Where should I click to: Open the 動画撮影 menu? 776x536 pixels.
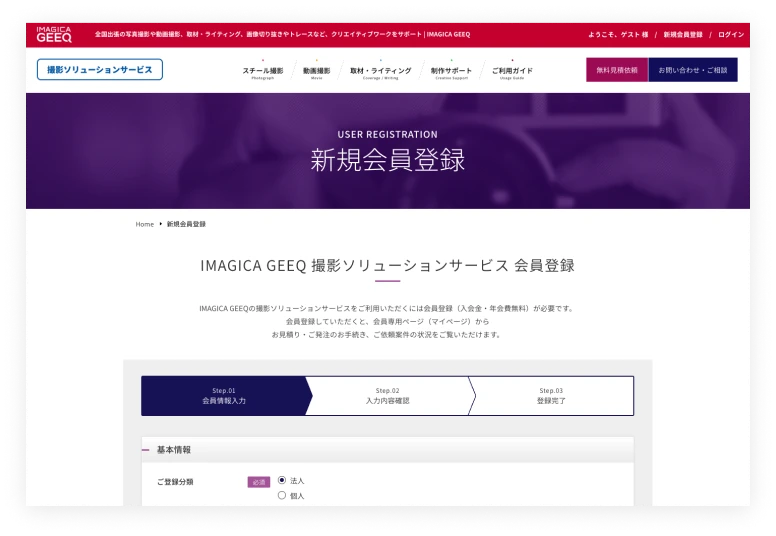[x=317, y=72]
